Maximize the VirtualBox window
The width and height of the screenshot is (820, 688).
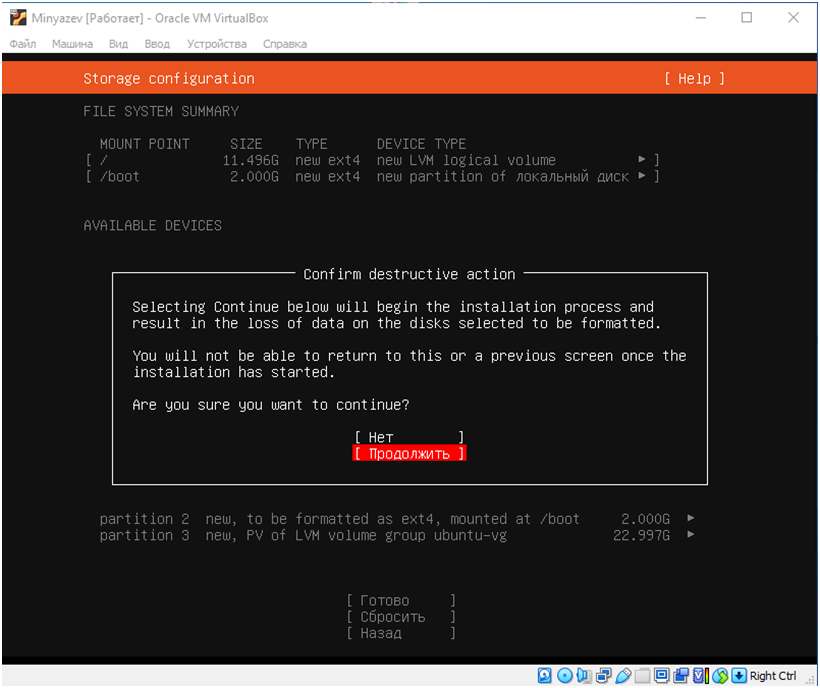pyautogui.click(x=746, y=18)
